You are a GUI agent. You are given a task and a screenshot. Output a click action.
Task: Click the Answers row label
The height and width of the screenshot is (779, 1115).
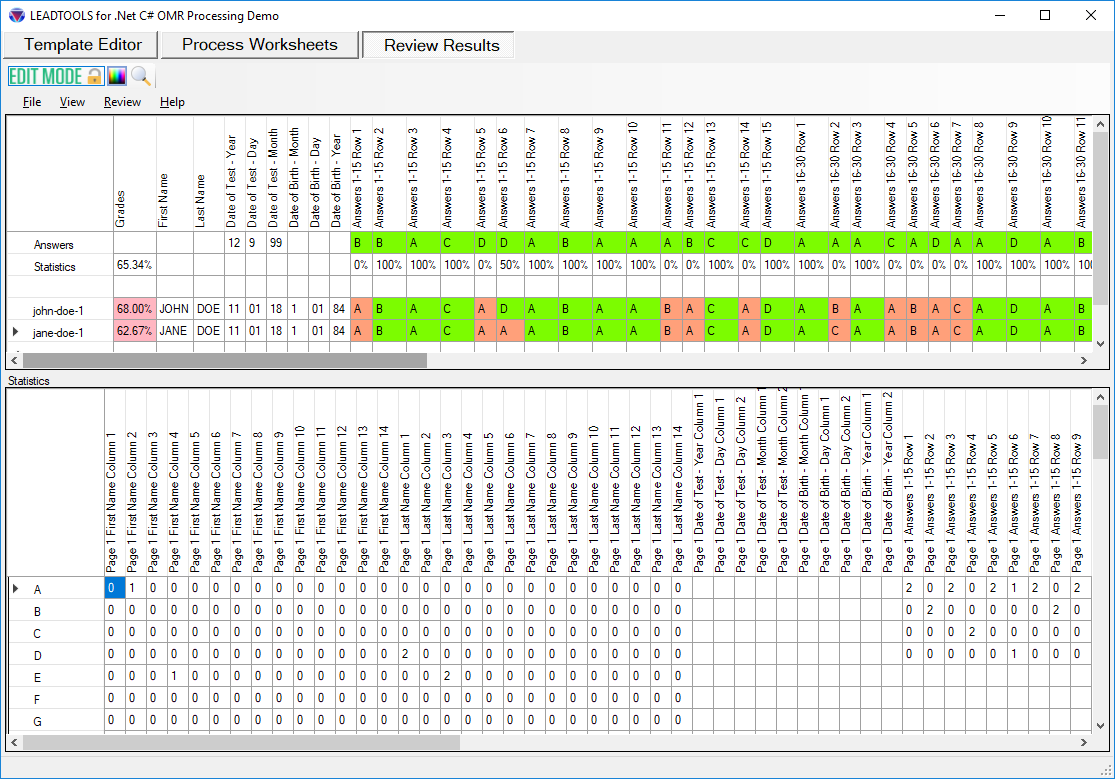[x=60, y=244]
